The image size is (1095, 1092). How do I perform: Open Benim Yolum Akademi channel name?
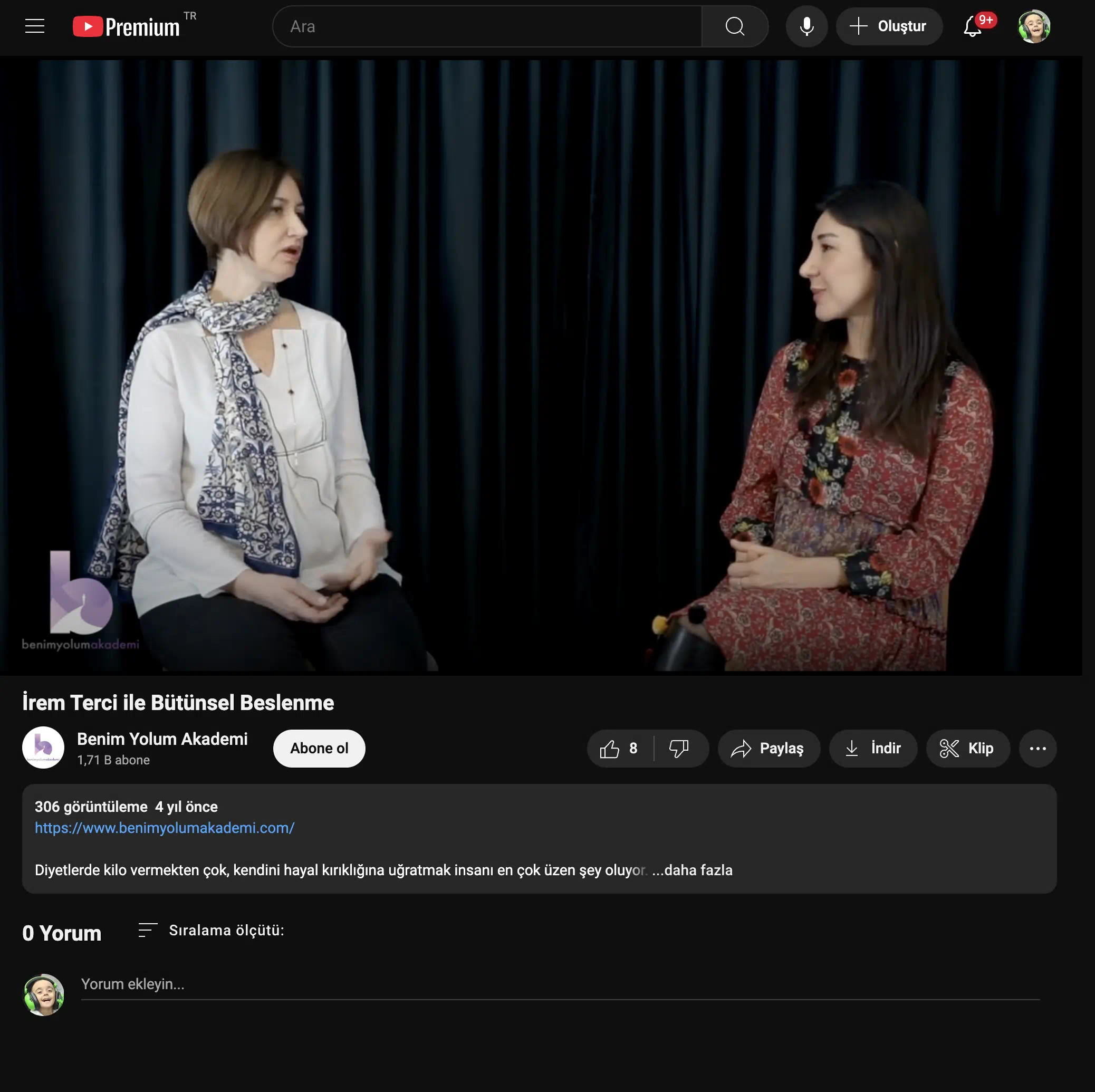(162, 739)
